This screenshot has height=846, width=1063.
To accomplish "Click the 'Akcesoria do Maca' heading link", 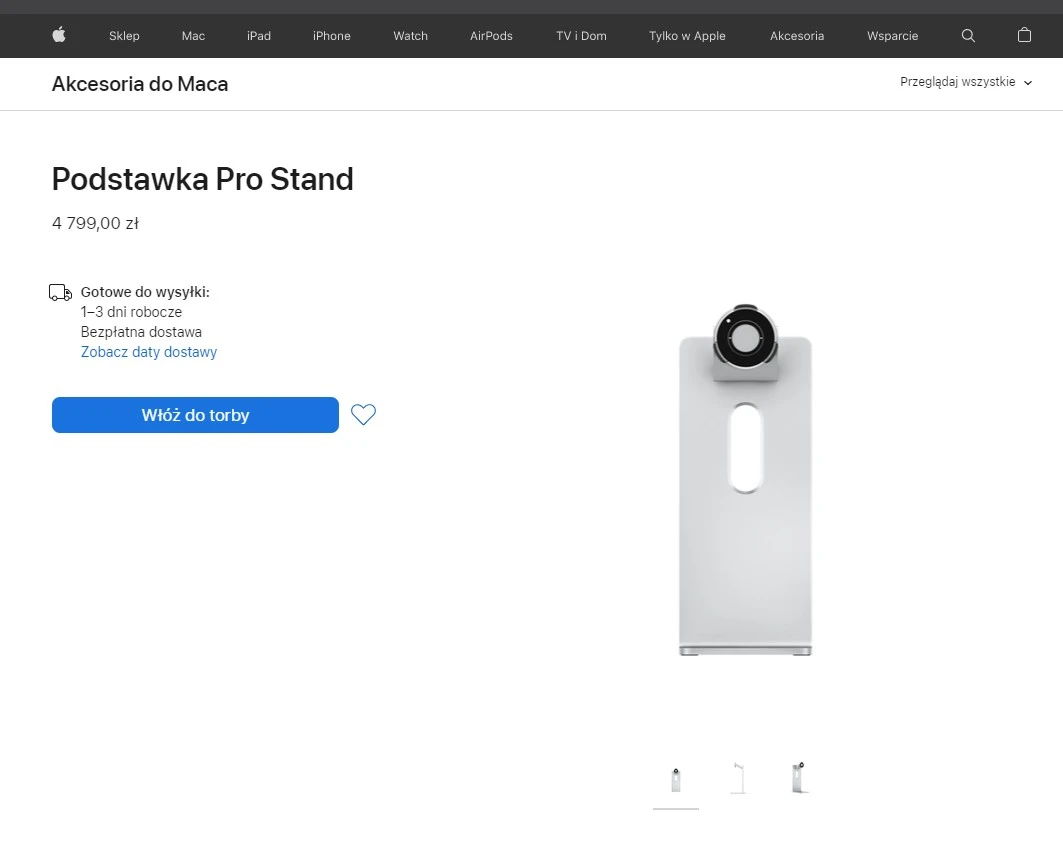I will tap(139, 84).
